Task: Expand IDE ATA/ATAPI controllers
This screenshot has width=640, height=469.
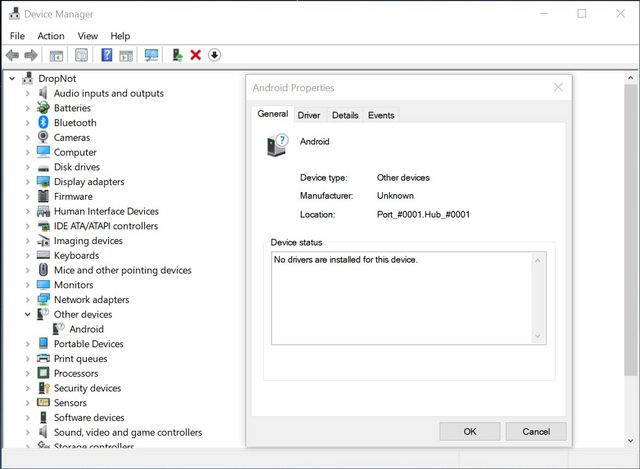Action: [27, 226]
